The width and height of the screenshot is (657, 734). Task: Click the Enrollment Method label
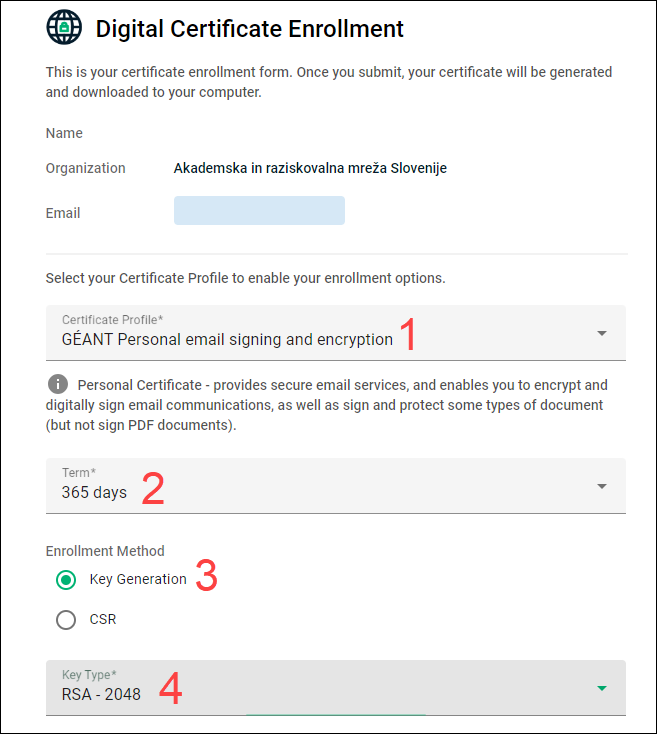pos(105,551)
